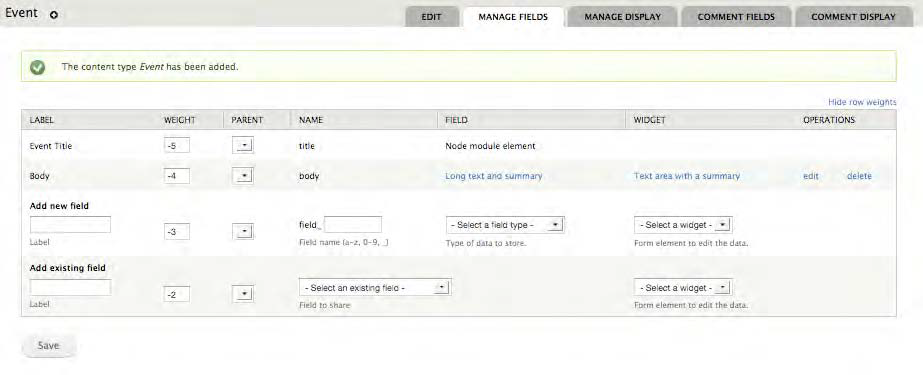Open the Select an existing field dropdown
This screenshot has width=923, height=375.
375,287
